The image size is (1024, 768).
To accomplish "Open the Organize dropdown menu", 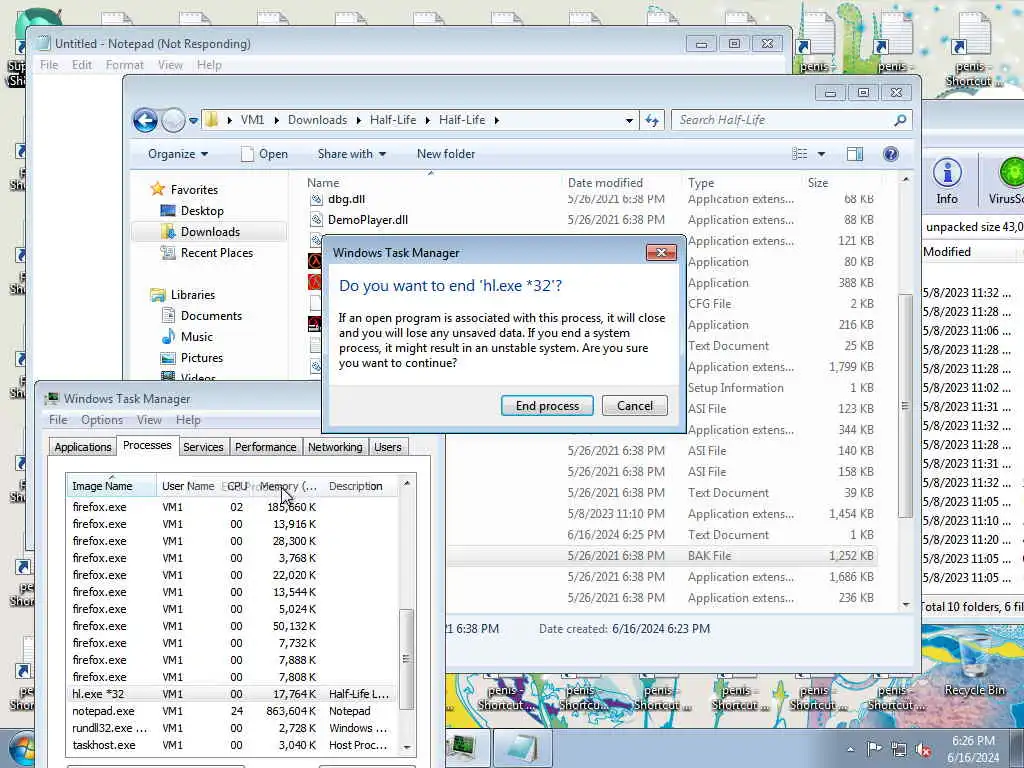I will 178,154.
